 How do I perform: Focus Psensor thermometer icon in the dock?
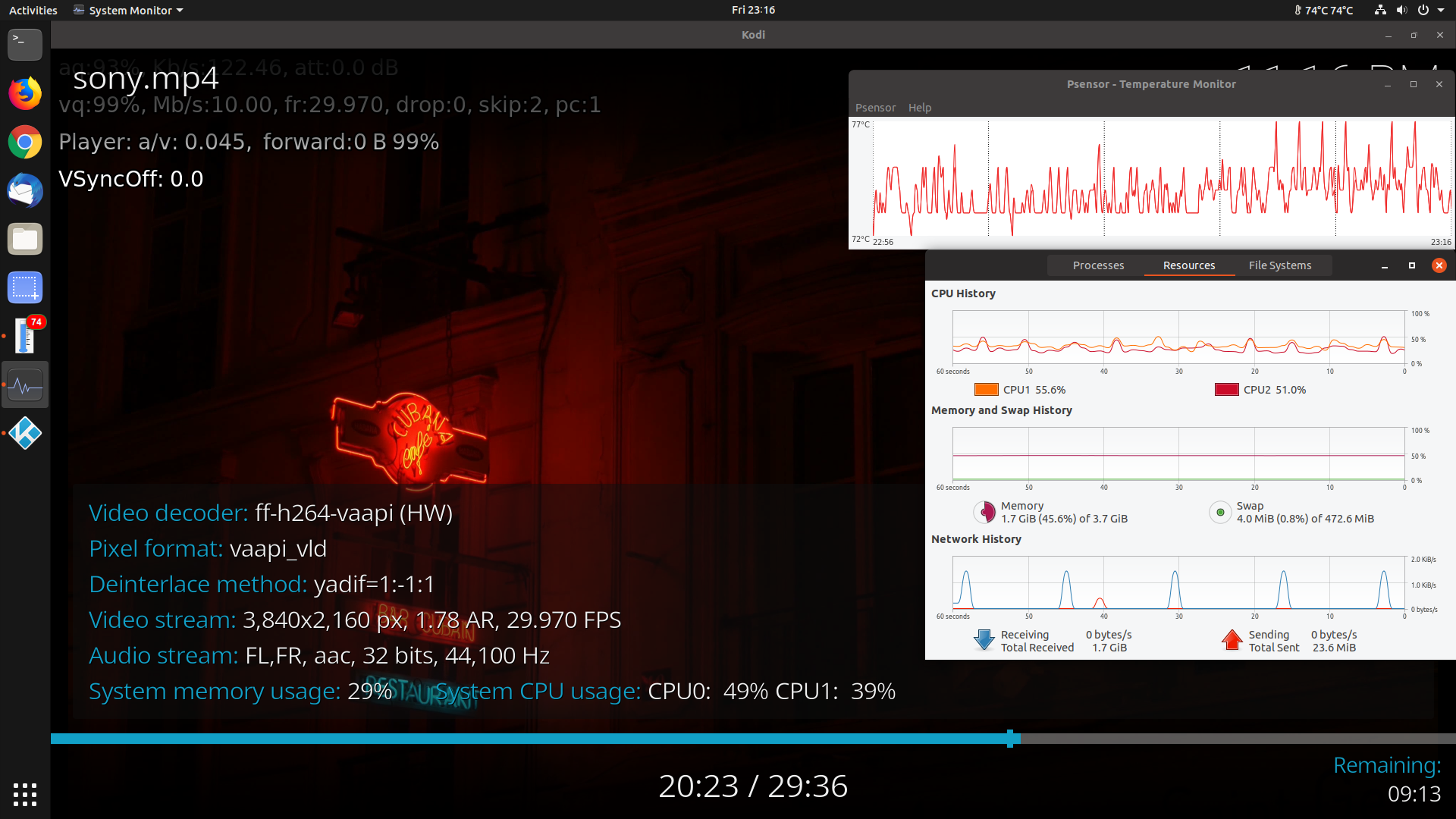(x=25, y=336)
